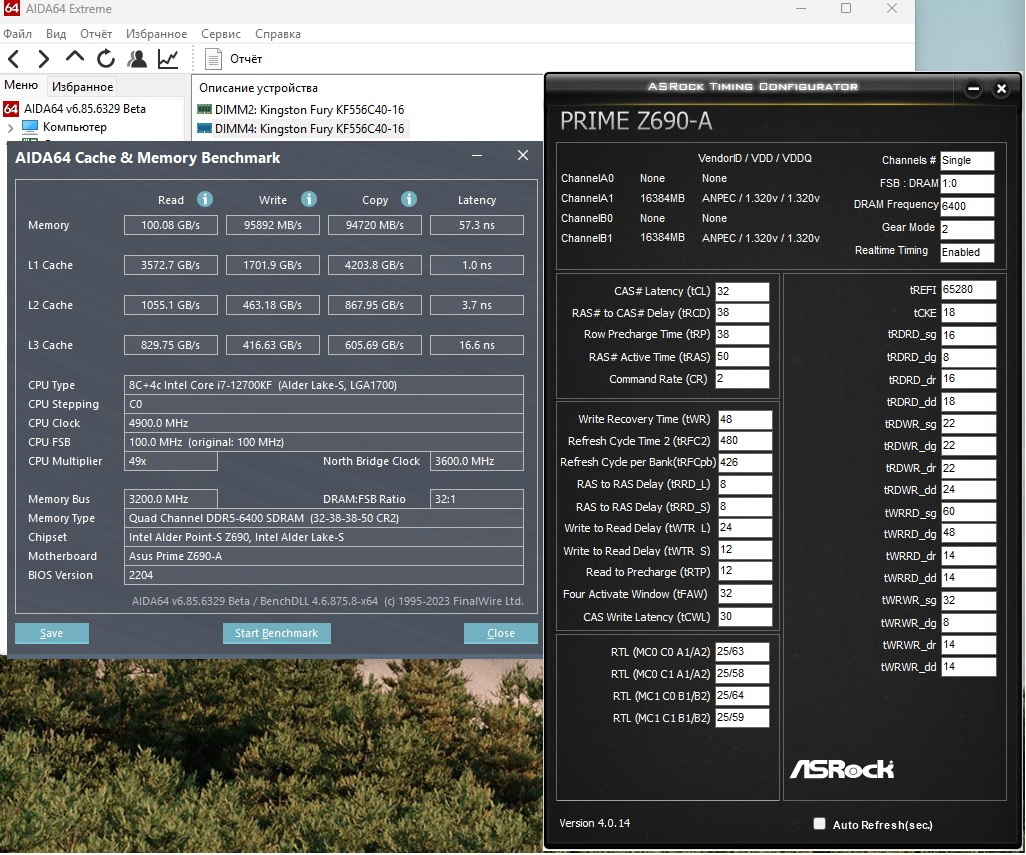Go forward with the right arrow toolbar icon

pos(43,59)
